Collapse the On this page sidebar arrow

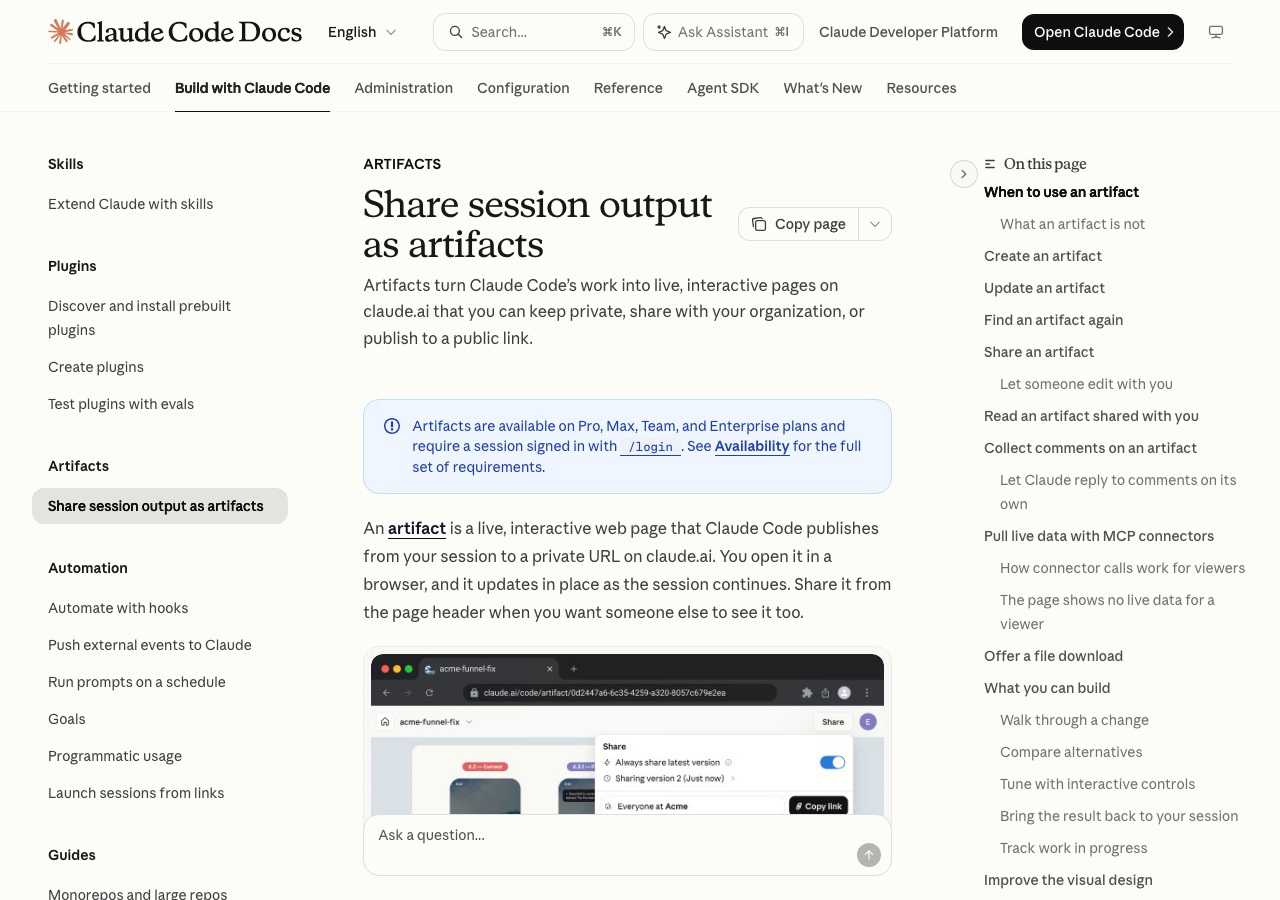click(x=963, y=174)
